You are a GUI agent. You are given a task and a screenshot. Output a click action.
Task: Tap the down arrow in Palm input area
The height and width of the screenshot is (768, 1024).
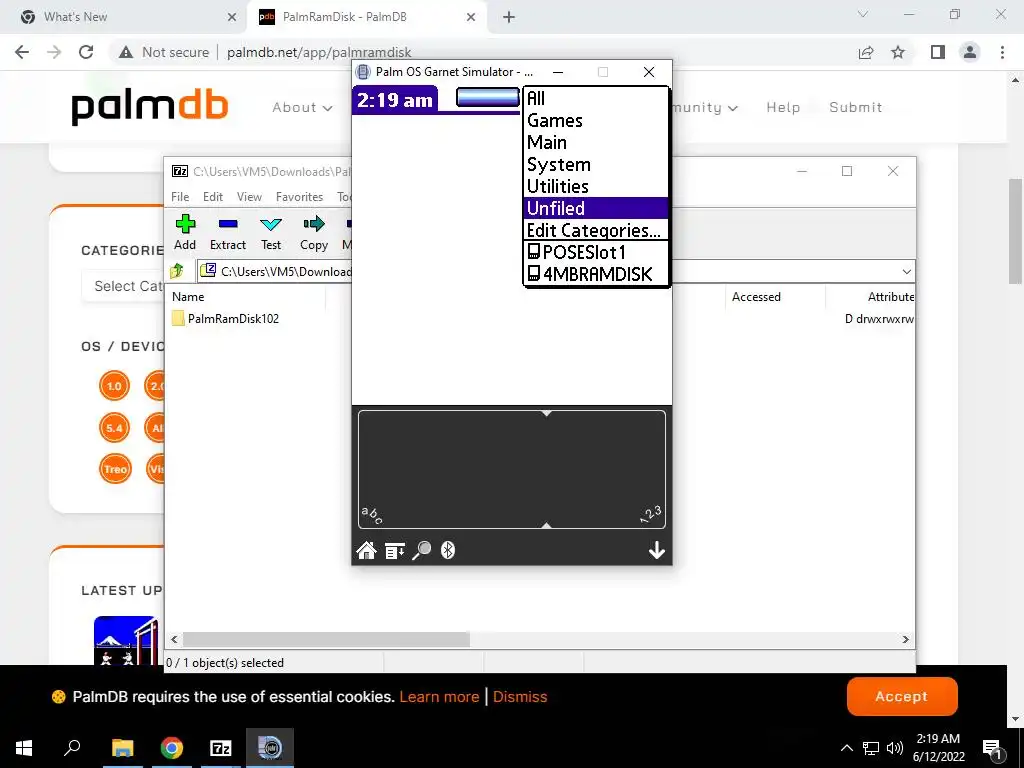656,551
